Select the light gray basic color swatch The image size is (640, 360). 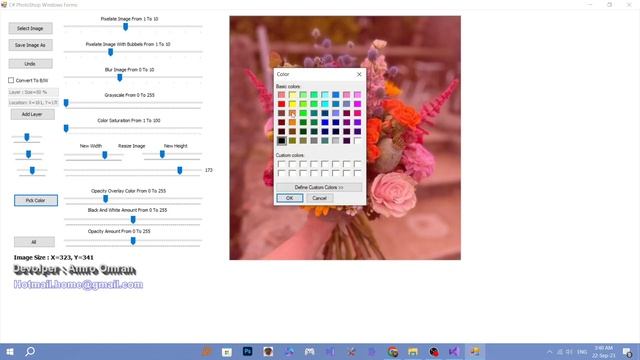(x=336, y=141)
